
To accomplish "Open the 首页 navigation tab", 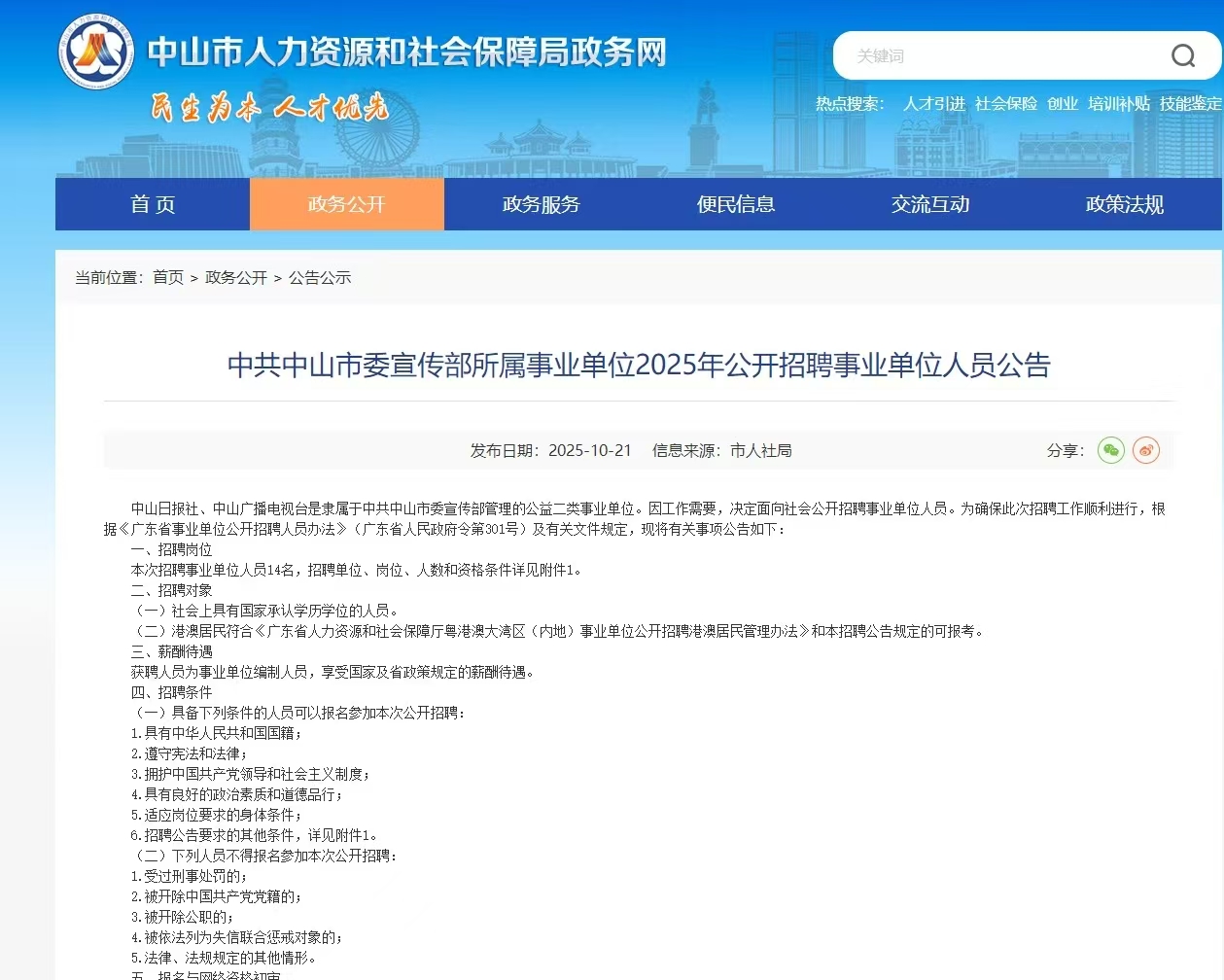I will click(x=152, y=204).
